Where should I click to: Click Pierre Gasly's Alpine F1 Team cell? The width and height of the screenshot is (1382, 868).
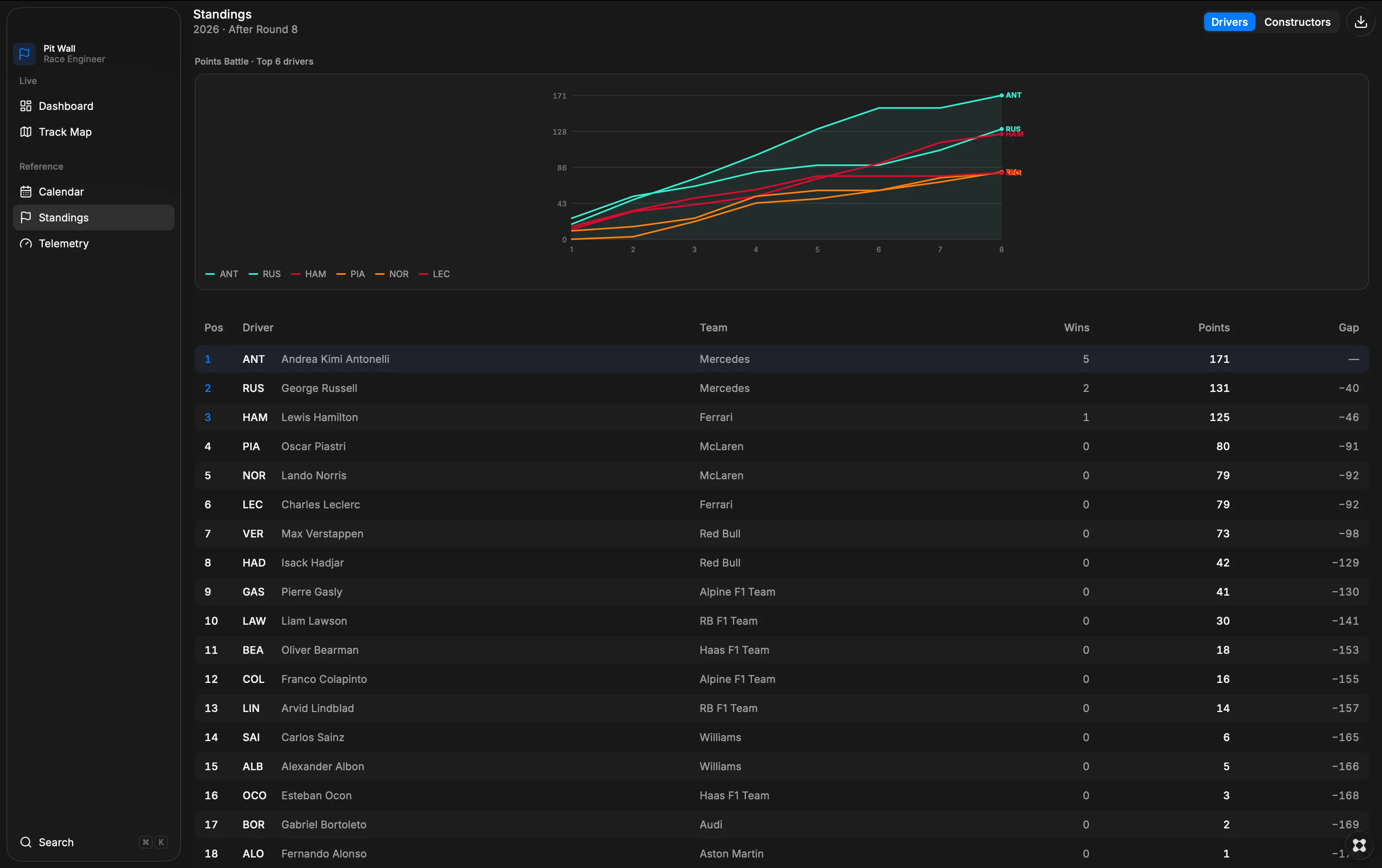(x=737, y=592)
